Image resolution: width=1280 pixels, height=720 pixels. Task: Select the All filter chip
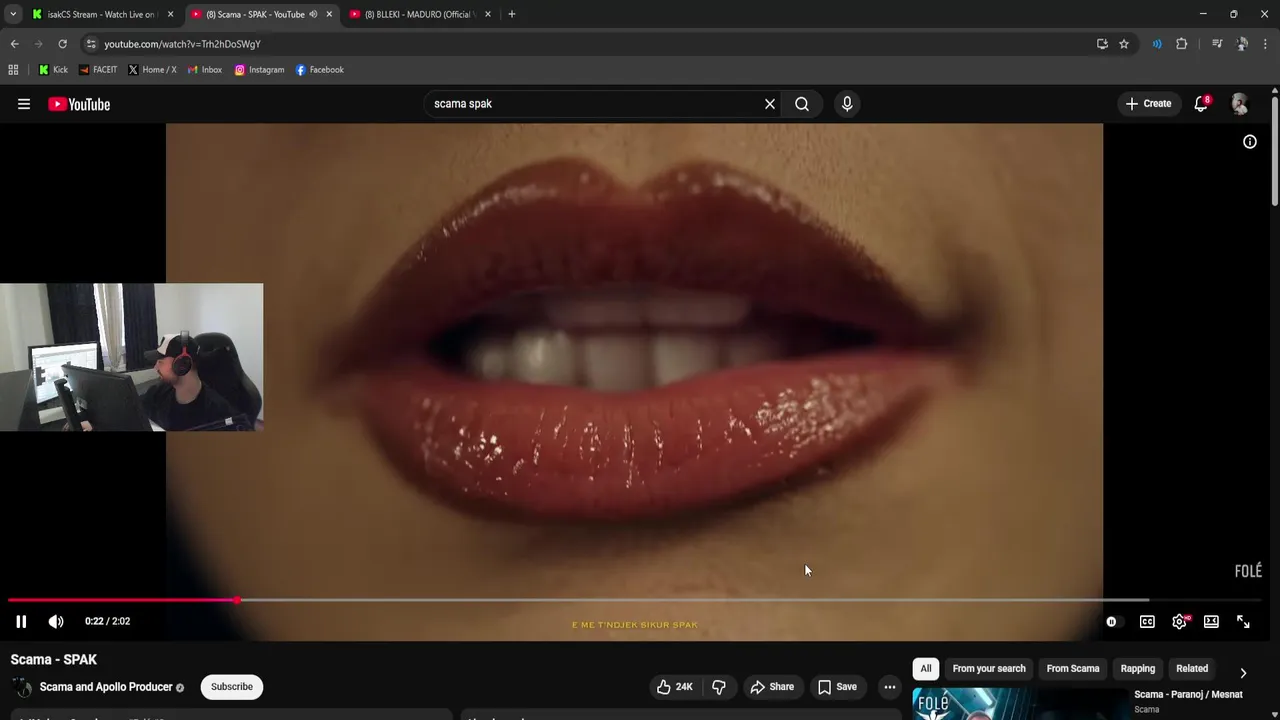926,669
